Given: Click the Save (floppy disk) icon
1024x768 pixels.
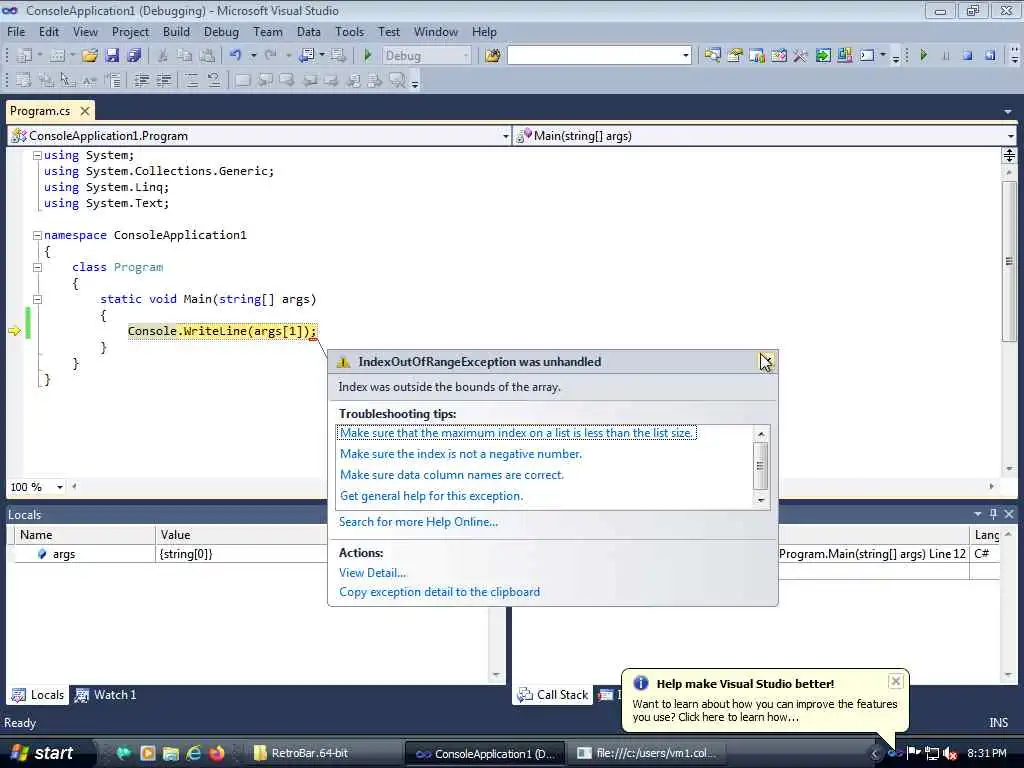Looking at the screenshot, I should click(112, 56).
